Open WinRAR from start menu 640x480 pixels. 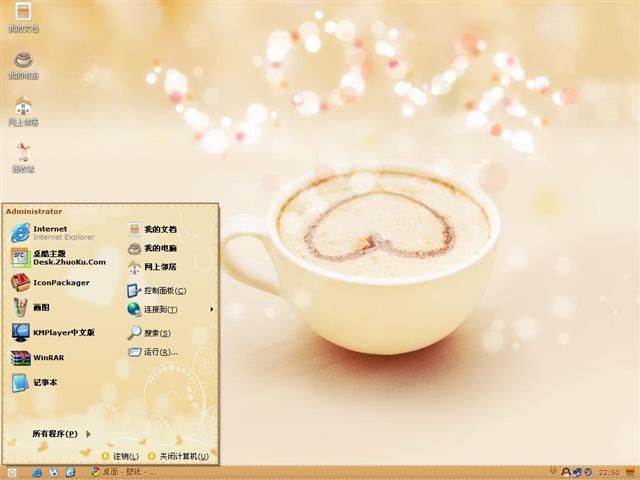(38, 357)
